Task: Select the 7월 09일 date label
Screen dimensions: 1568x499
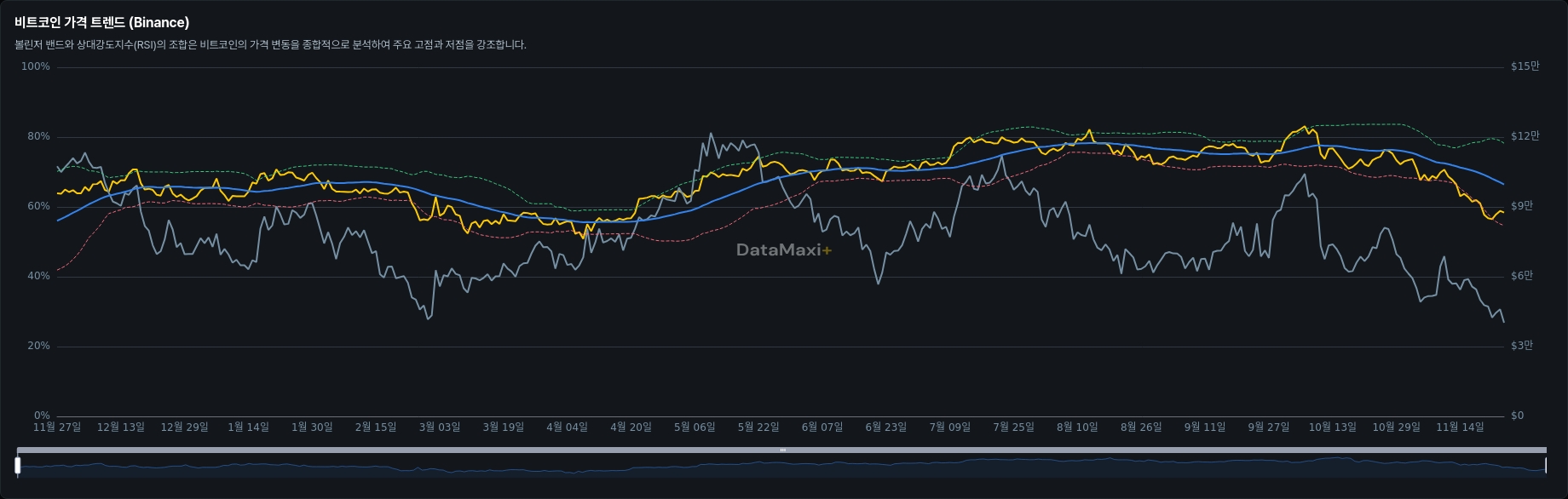Action: pyautogui.click(x=949, y=427)
